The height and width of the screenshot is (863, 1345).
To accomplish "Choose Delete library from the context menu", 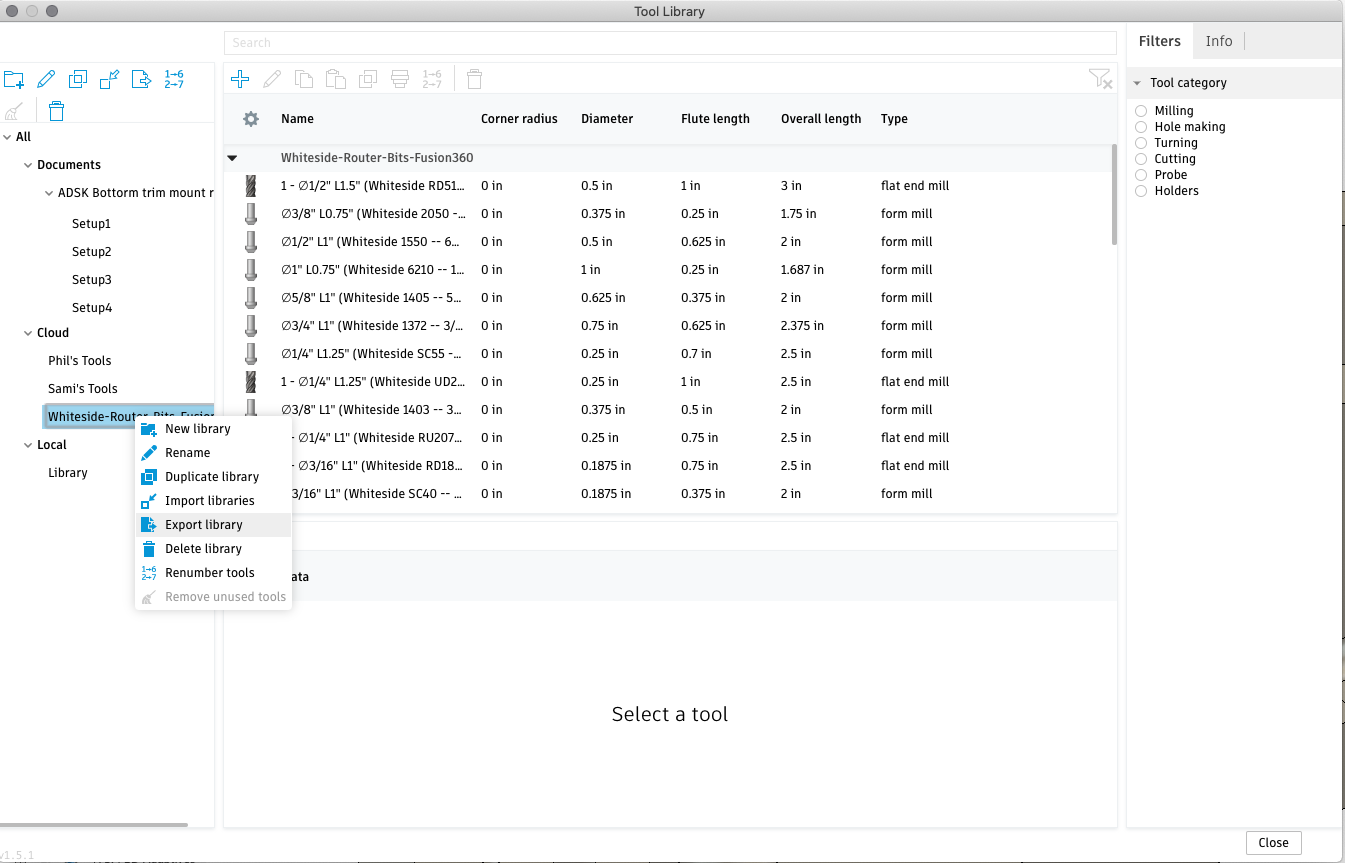I will click(x=213, y=549).
